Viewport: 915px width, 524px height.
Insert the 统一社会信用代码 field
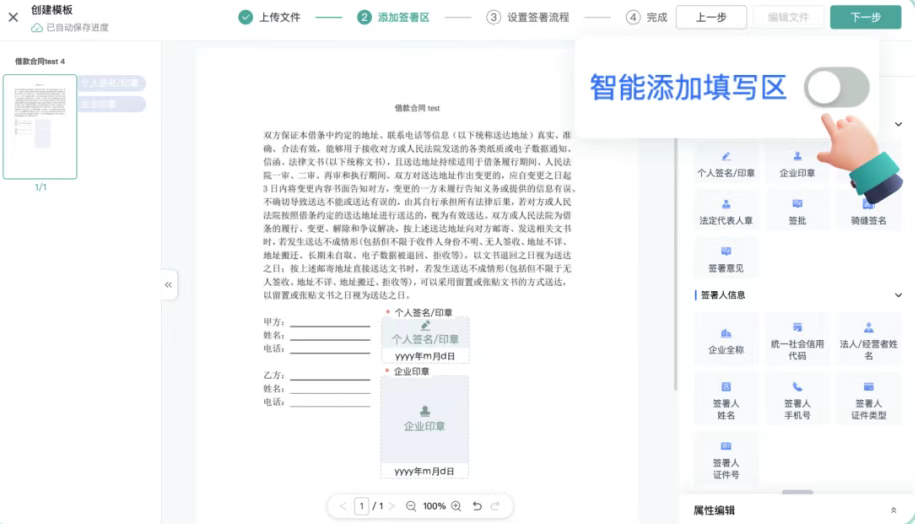(x=797, y=341)
